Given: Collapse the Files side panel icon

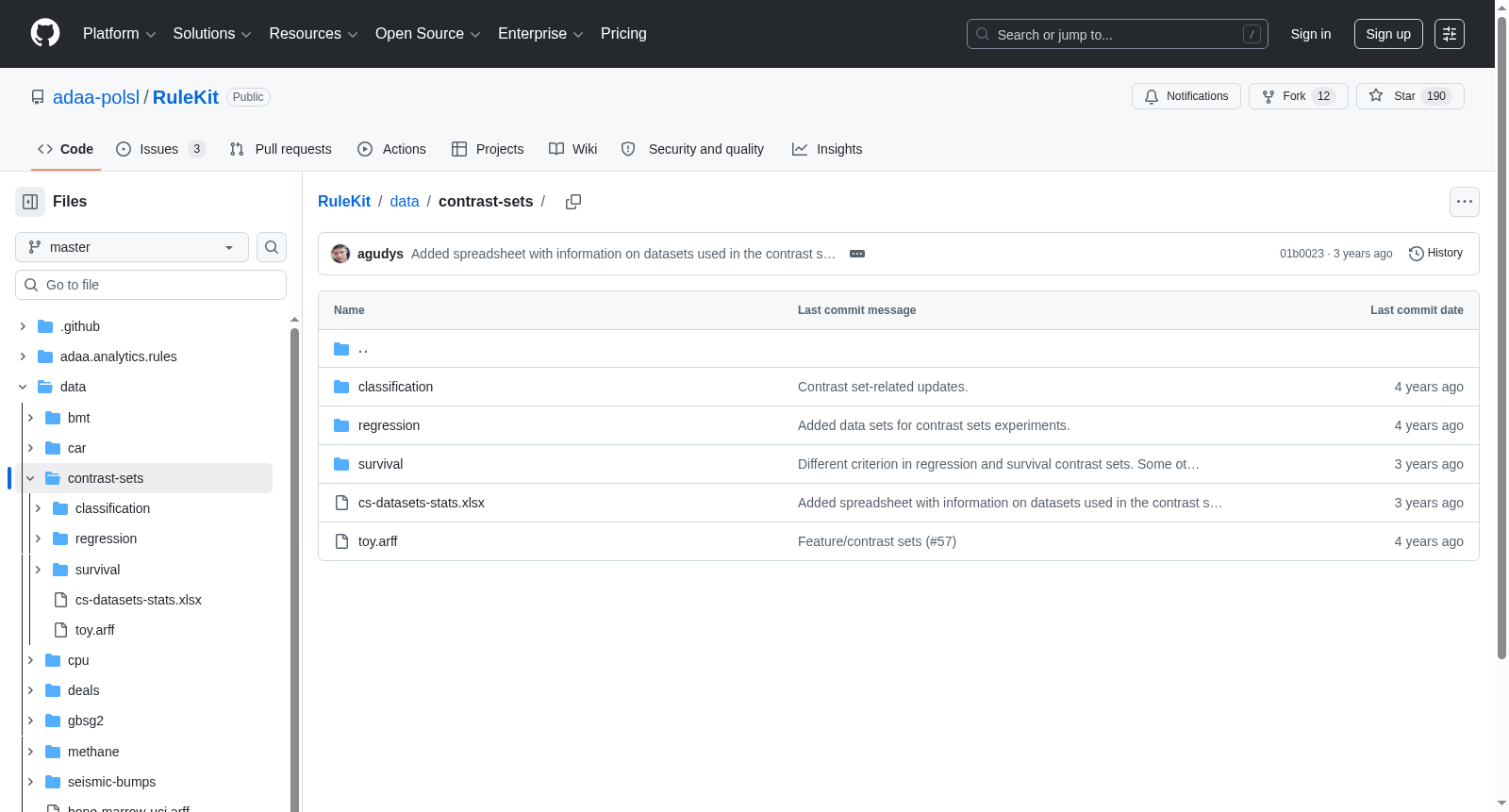Looking at the screenshot, I should (x=30, y=202).
